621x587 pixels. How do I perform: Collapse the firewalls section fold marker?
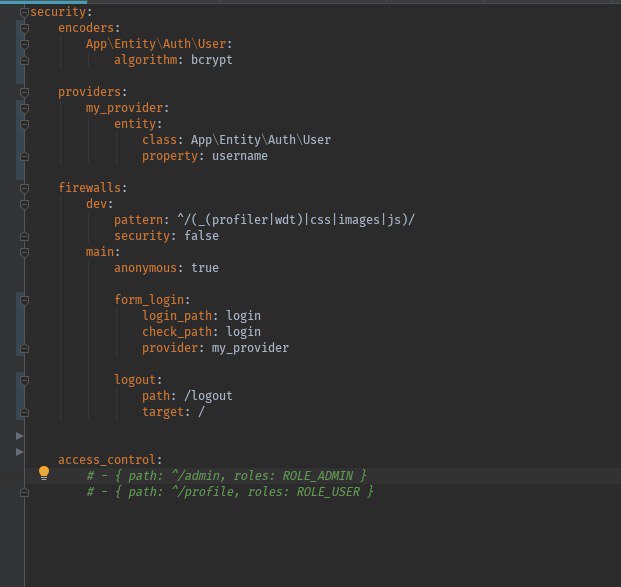(x=24, y=188)
